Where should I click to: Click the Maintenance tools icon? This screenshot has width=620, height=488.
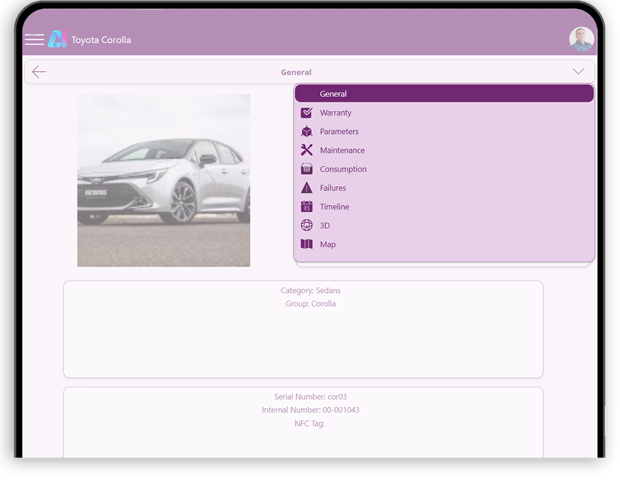coord(306,150)
